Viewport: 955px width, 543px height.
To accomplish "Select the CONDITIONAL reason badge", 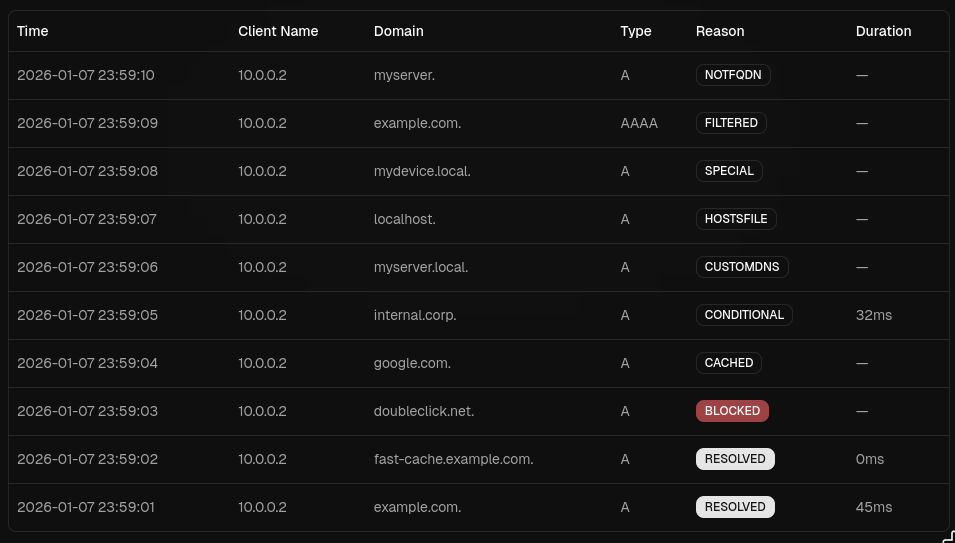I will pos(744,315).
